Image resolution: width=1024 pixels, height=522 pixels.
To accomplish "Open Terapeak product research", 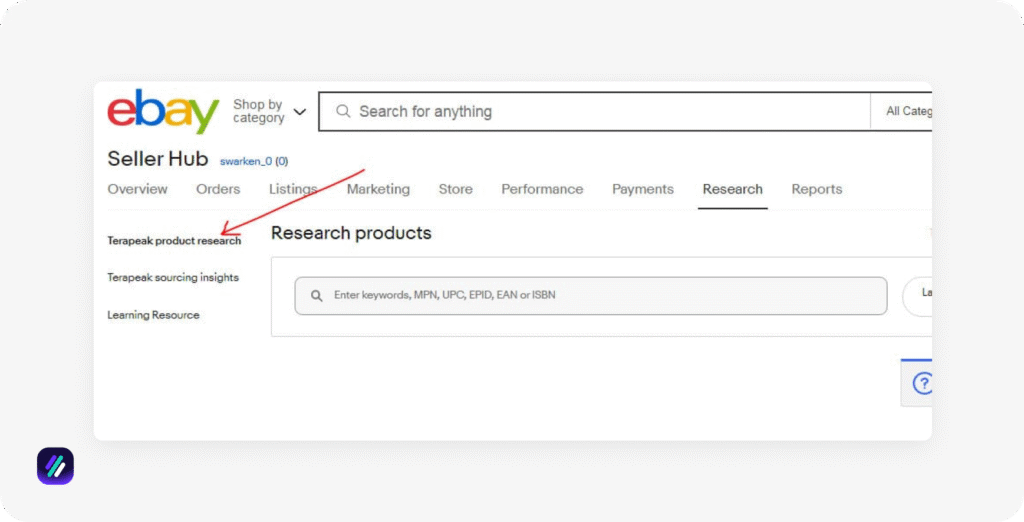I will tap(174, 241).
